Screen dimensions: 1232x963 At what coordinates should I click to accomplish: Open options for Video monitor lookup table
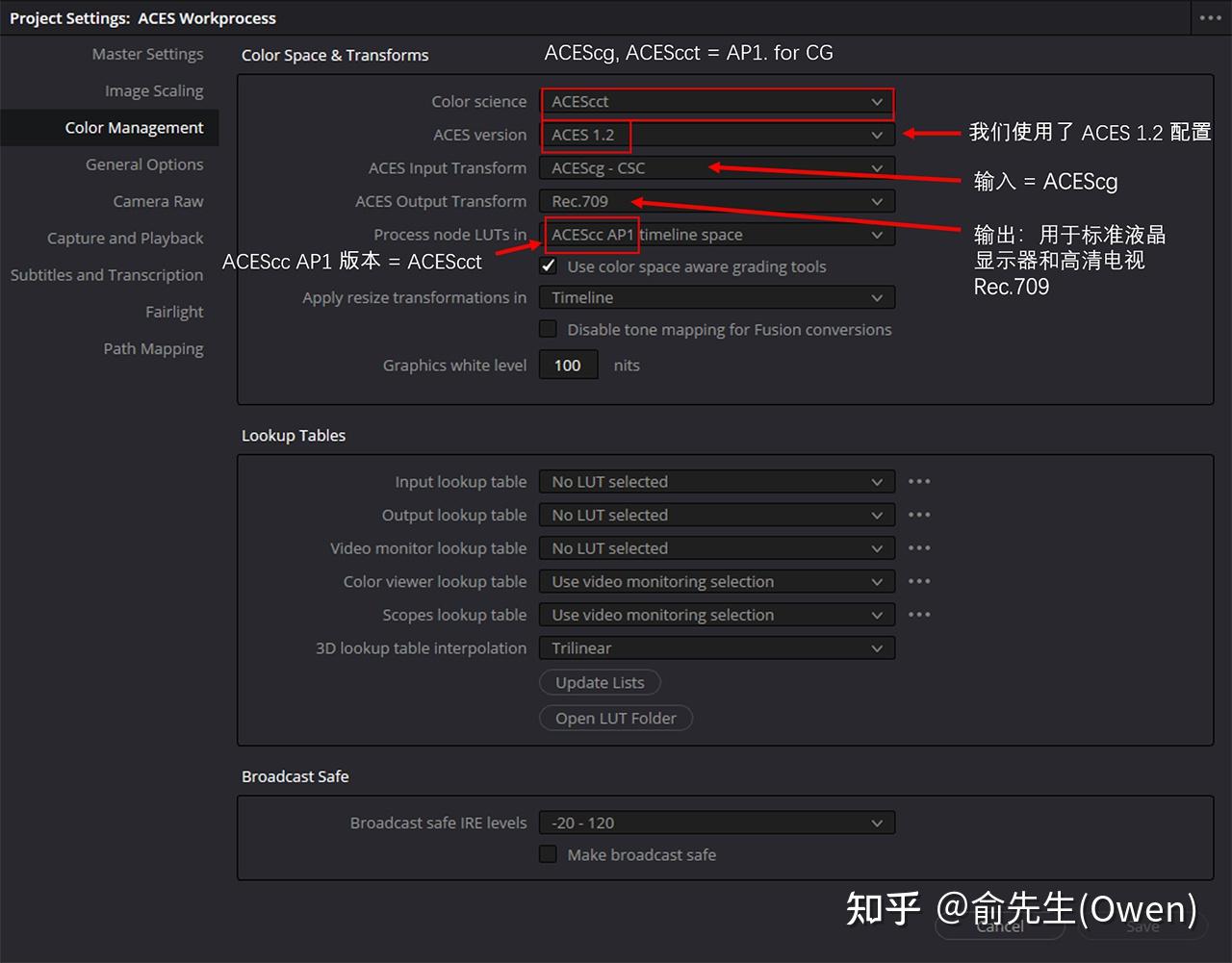(x=918, y=547)
